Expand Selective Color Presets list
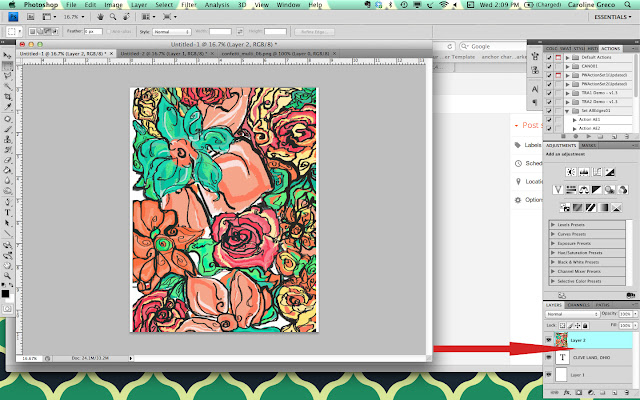Viewport: 640px width, 400px height. coord(553,281)
